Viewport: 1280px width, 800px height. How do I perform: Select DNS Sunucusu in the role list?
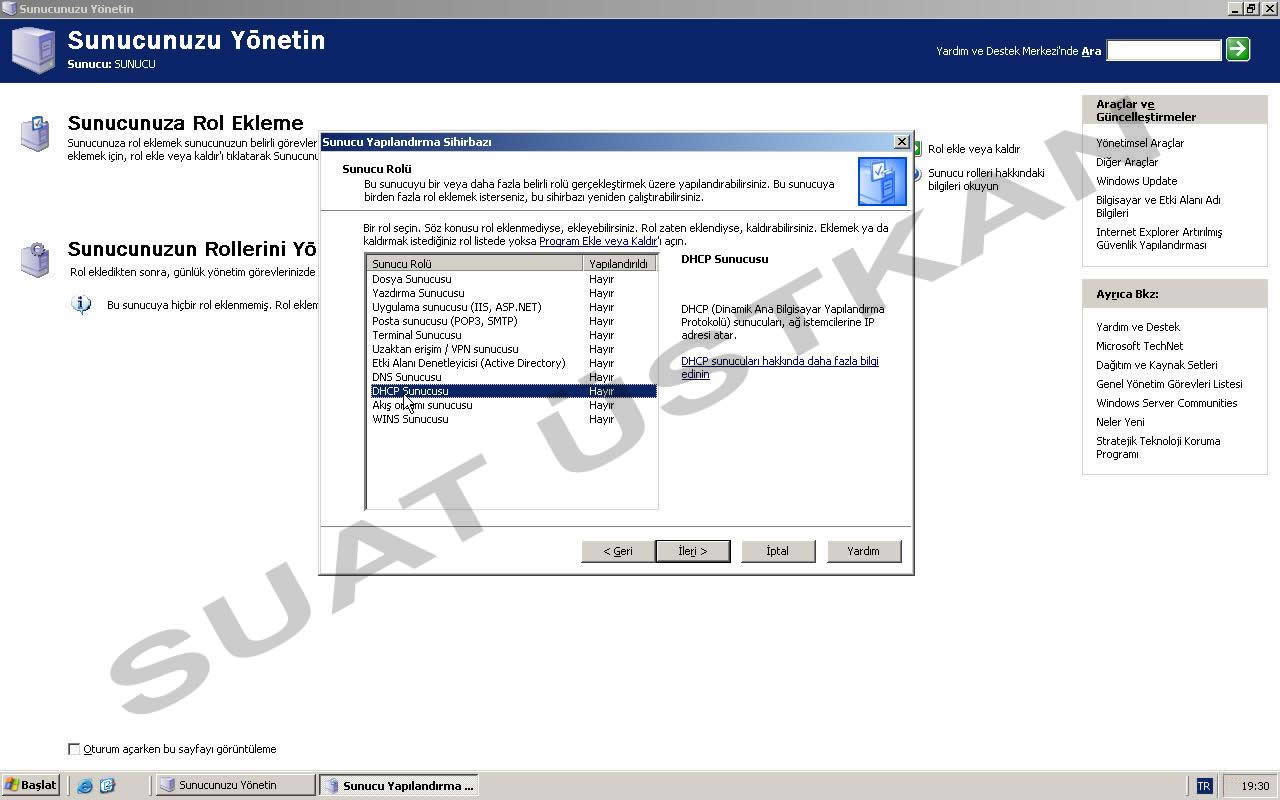click(x=513, y=377)
